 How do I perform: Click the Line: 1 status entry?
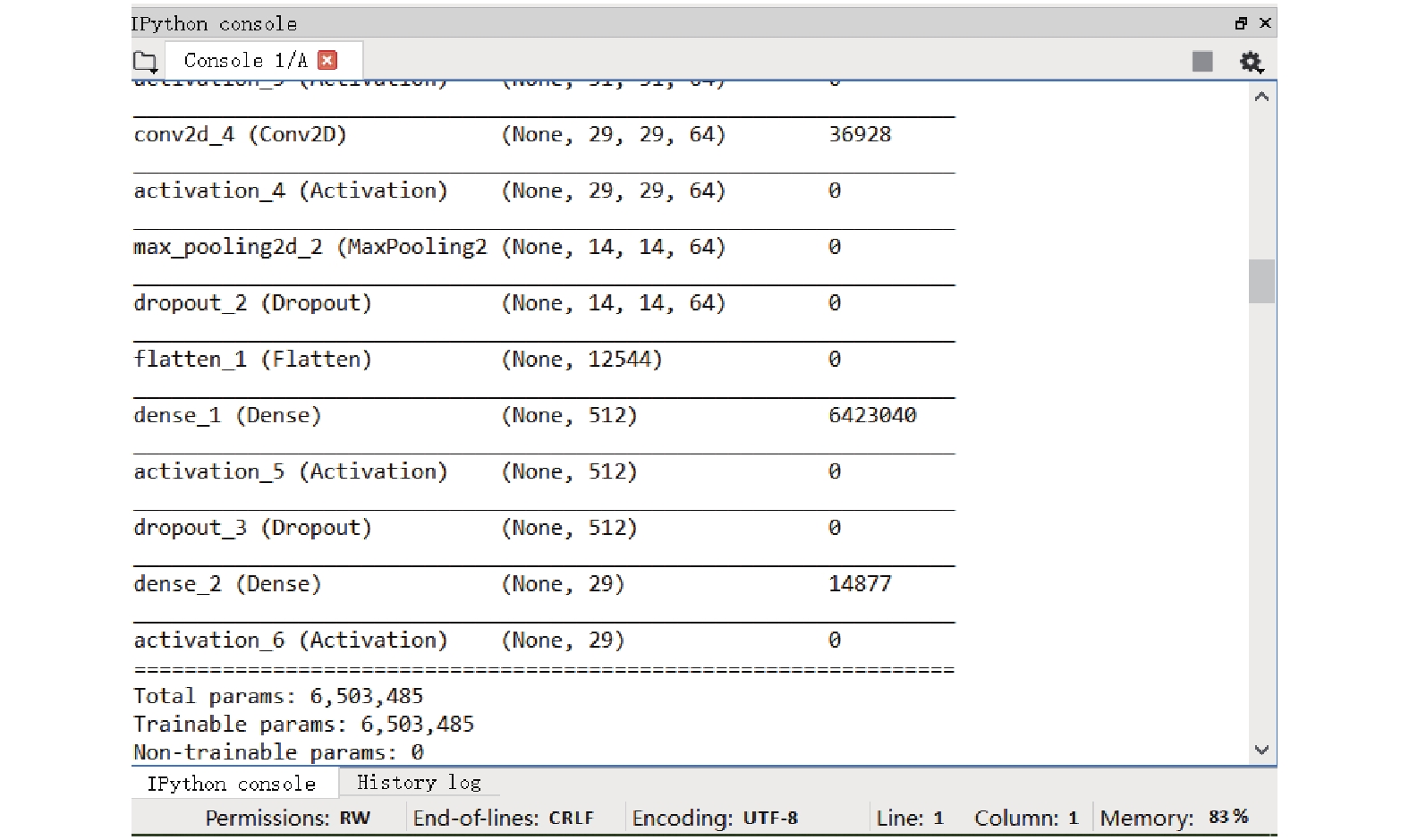[x=910, y=818]
